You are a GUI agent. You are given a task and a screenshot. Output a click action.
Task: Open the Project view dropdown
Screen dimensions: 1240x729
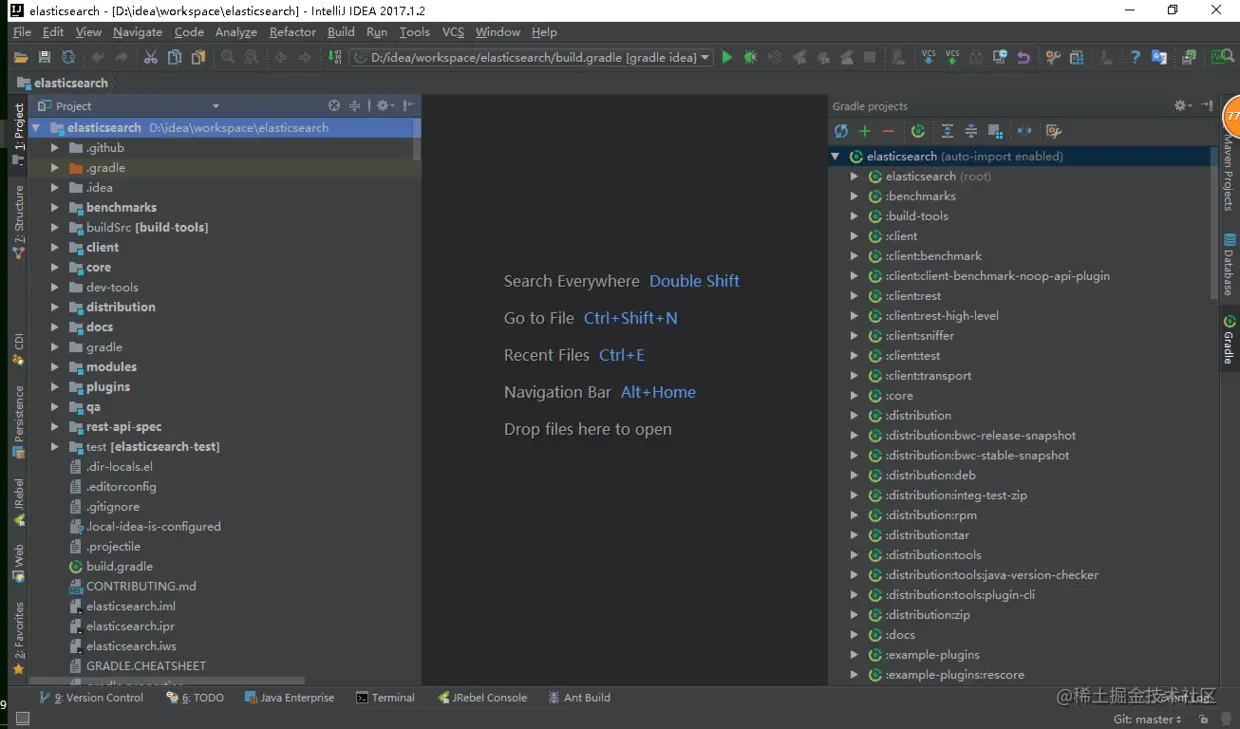tap(216, 106)
